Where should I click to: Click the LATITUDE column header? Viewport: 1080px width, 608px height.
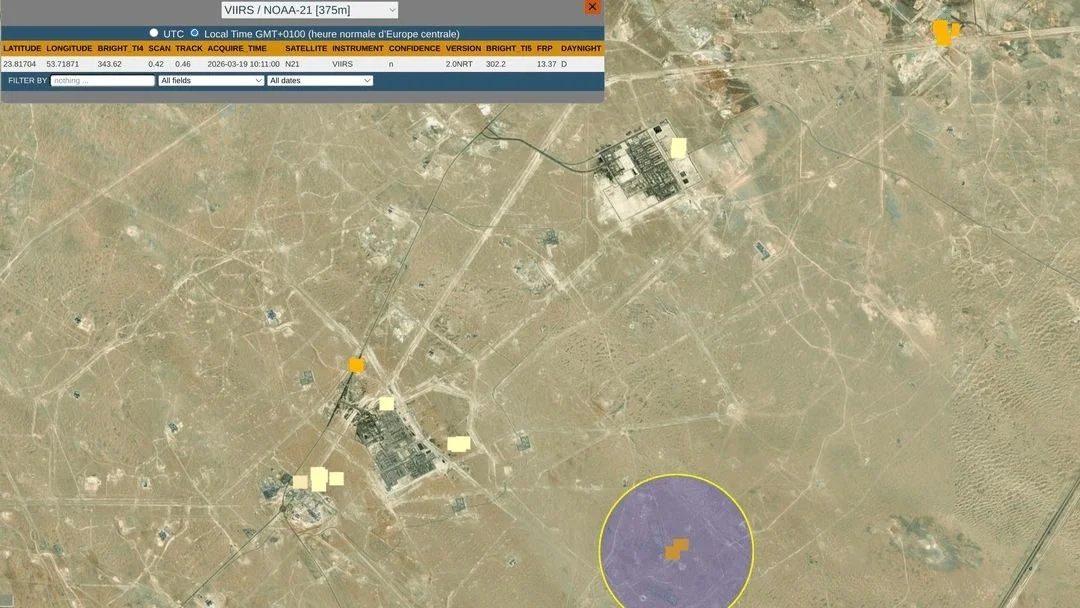pos(22,48)
